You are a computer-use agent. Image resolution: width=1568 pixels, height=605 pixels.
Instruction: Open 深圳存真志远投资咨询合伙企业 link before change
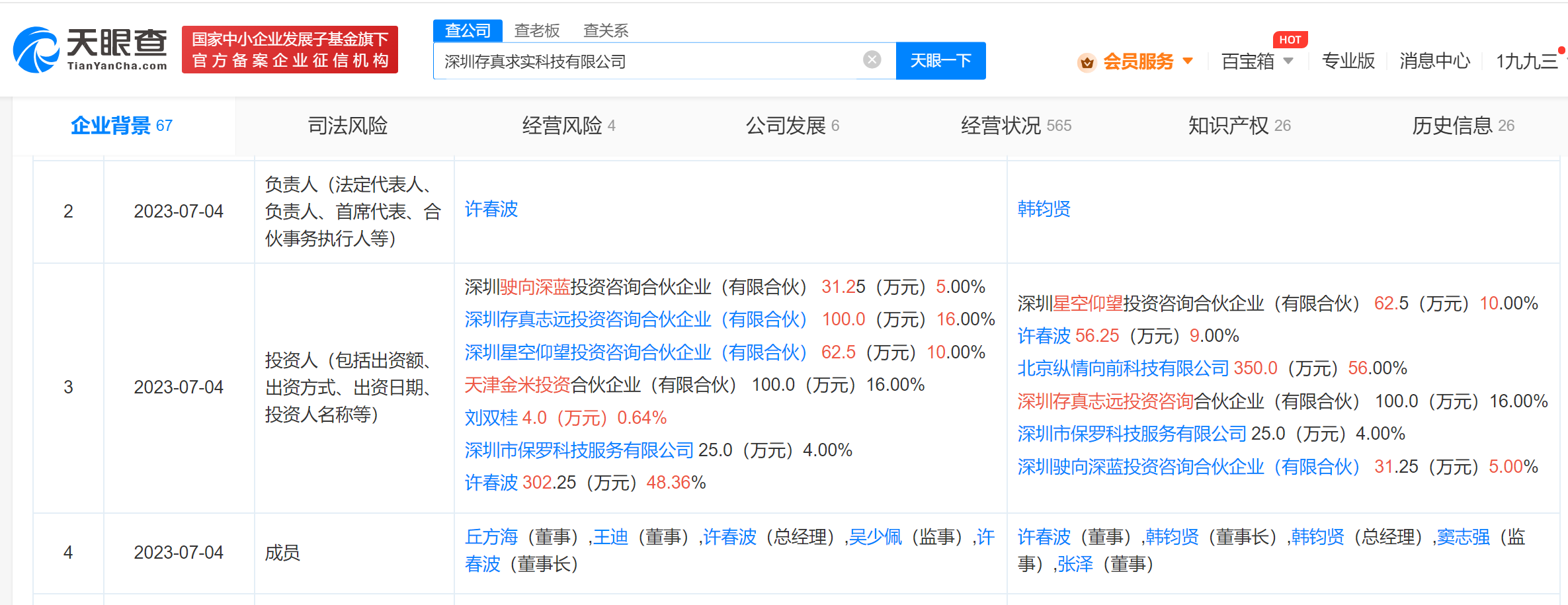click(636, 319)
